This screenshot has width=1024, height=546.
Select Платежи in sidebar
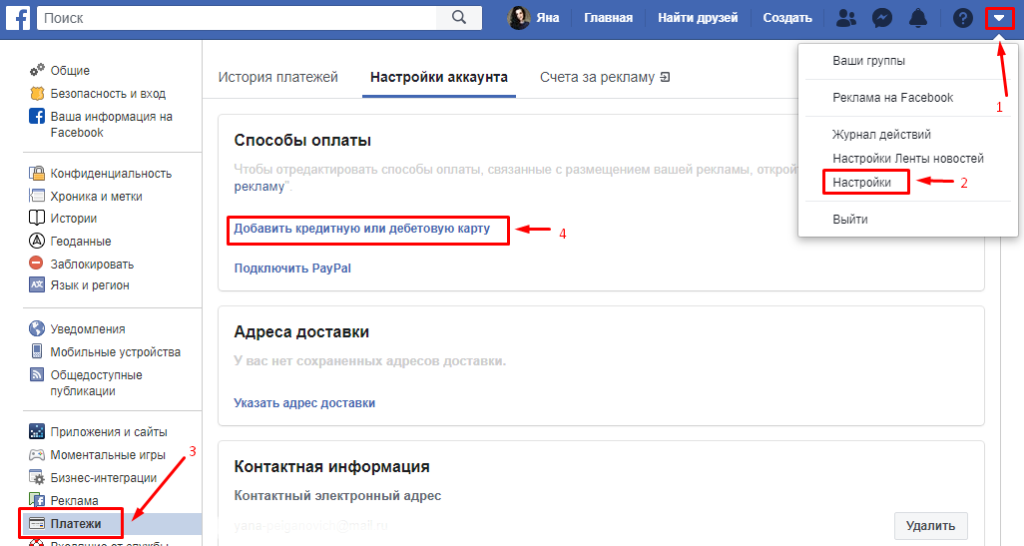76,523
